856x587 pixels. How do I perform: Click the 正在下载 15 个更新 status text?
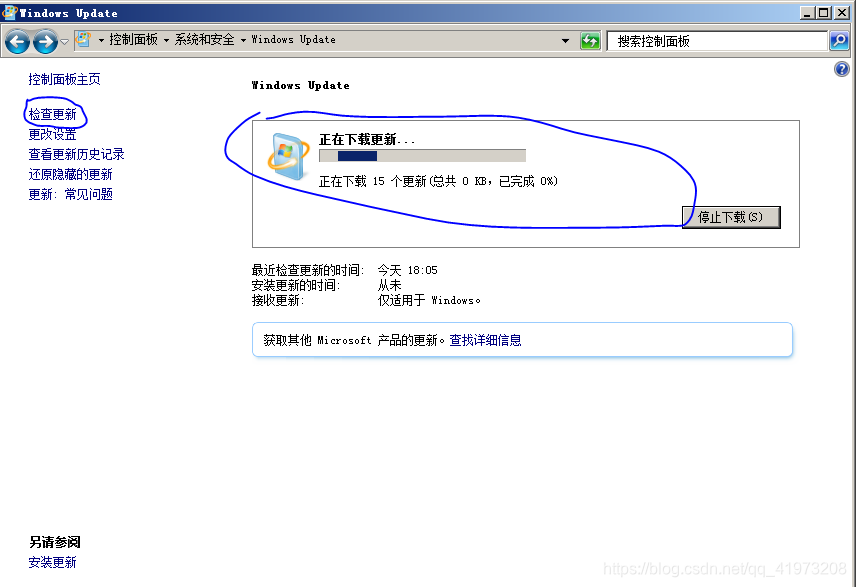click(x=438, y=181)
